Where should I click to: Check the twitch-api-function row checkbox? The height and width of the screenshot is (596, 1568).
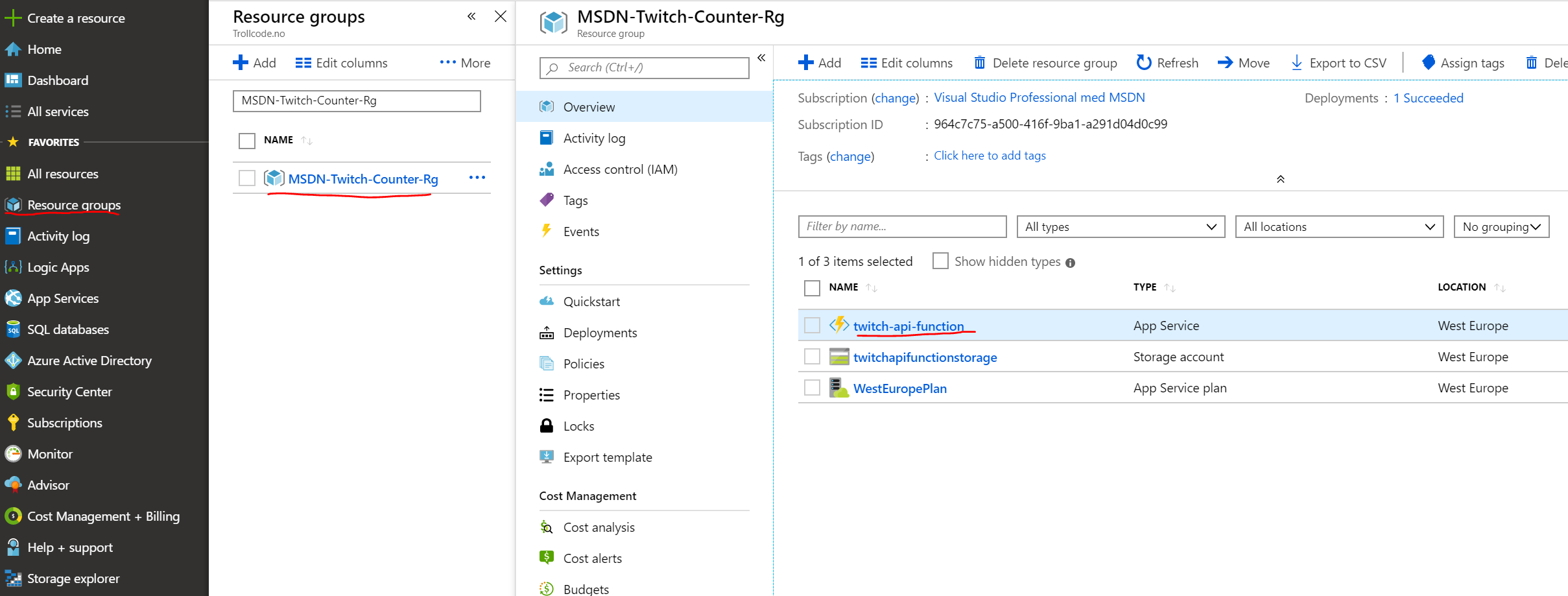[x=812, y=325]
